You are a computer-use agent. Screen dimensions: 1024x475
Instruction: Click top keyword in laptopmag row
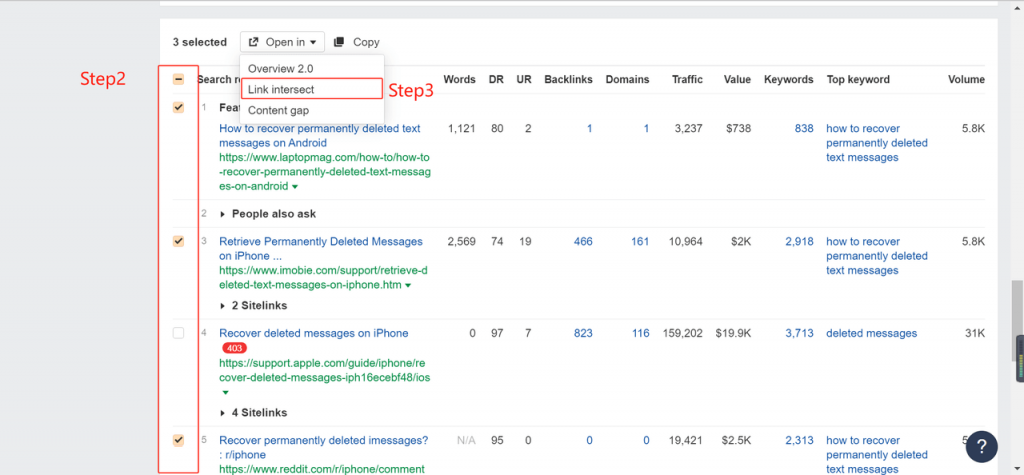pyautogui.click(x=877, y=143)
